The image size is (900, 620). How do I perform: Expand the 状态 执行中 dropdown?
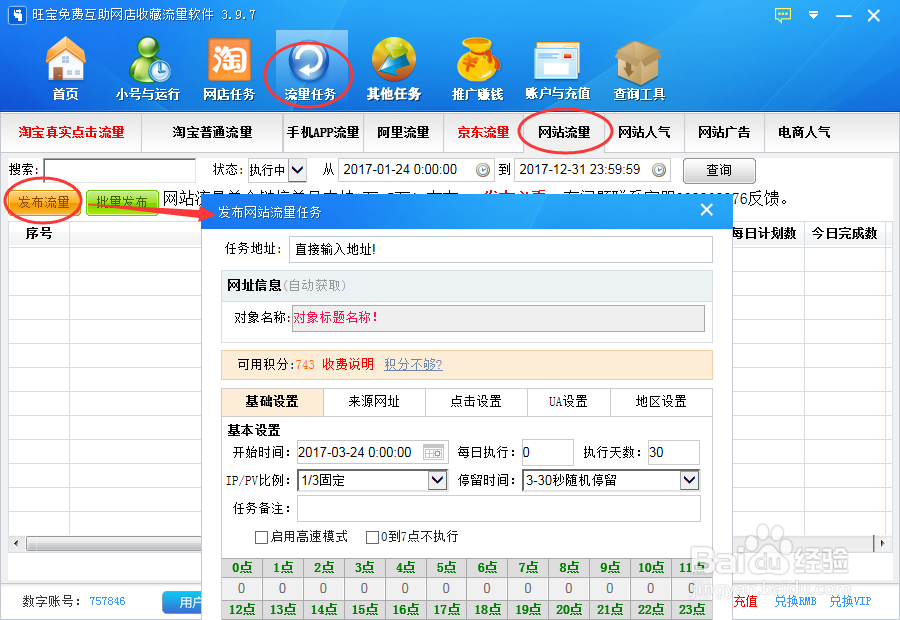tap(297, 170)
